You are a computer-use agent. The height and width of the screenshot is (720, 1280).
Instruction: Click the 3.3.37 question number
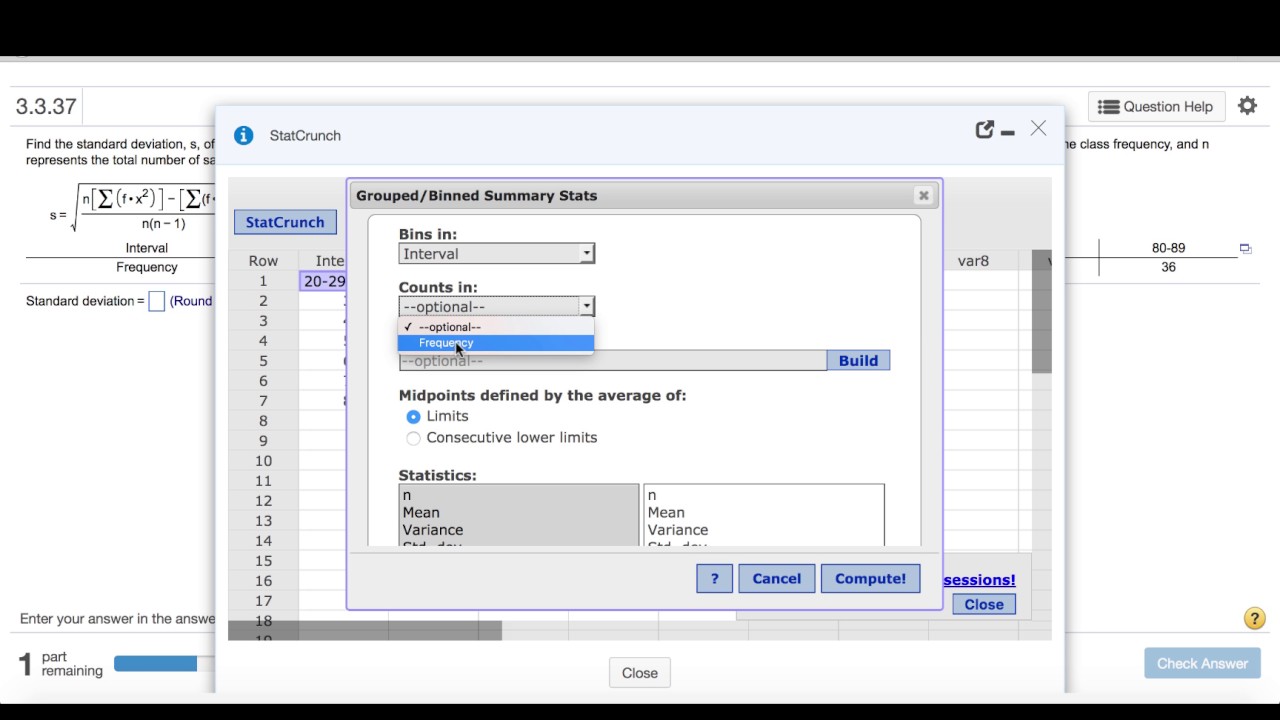point(46,106)
